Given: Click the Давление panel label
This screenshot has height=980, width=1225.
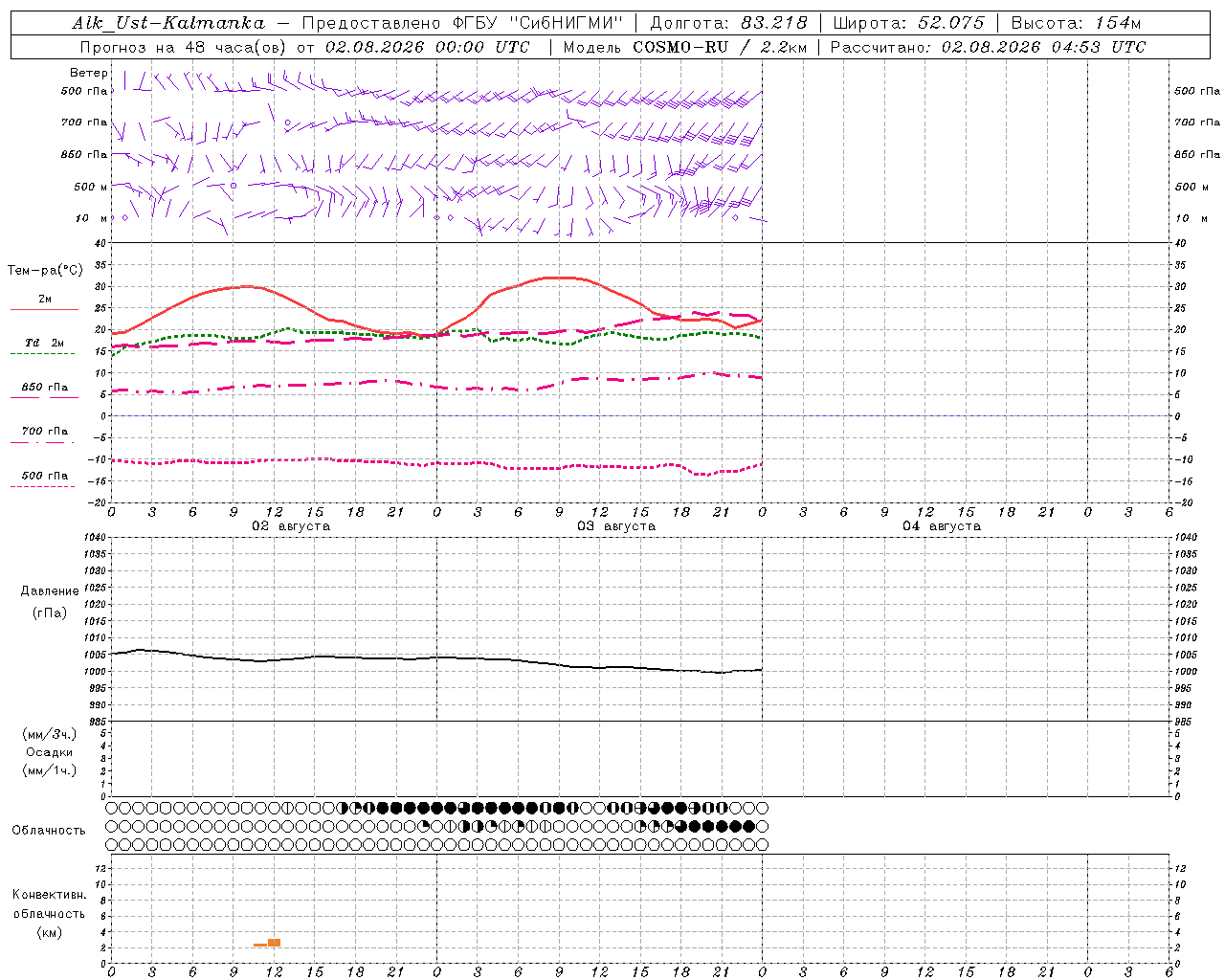Looking at the screenshot, I should pyautogui.click(x=50, y=590).
